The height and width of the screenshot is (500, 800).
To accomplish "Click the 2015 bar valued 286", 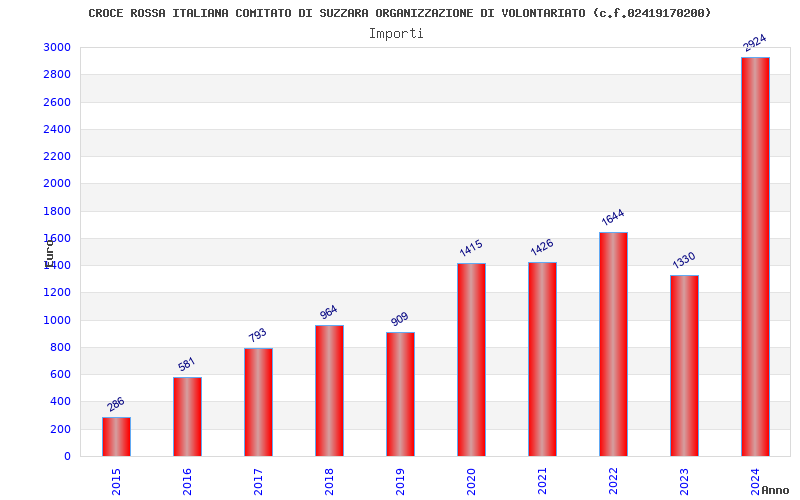I will pos(116,437).
